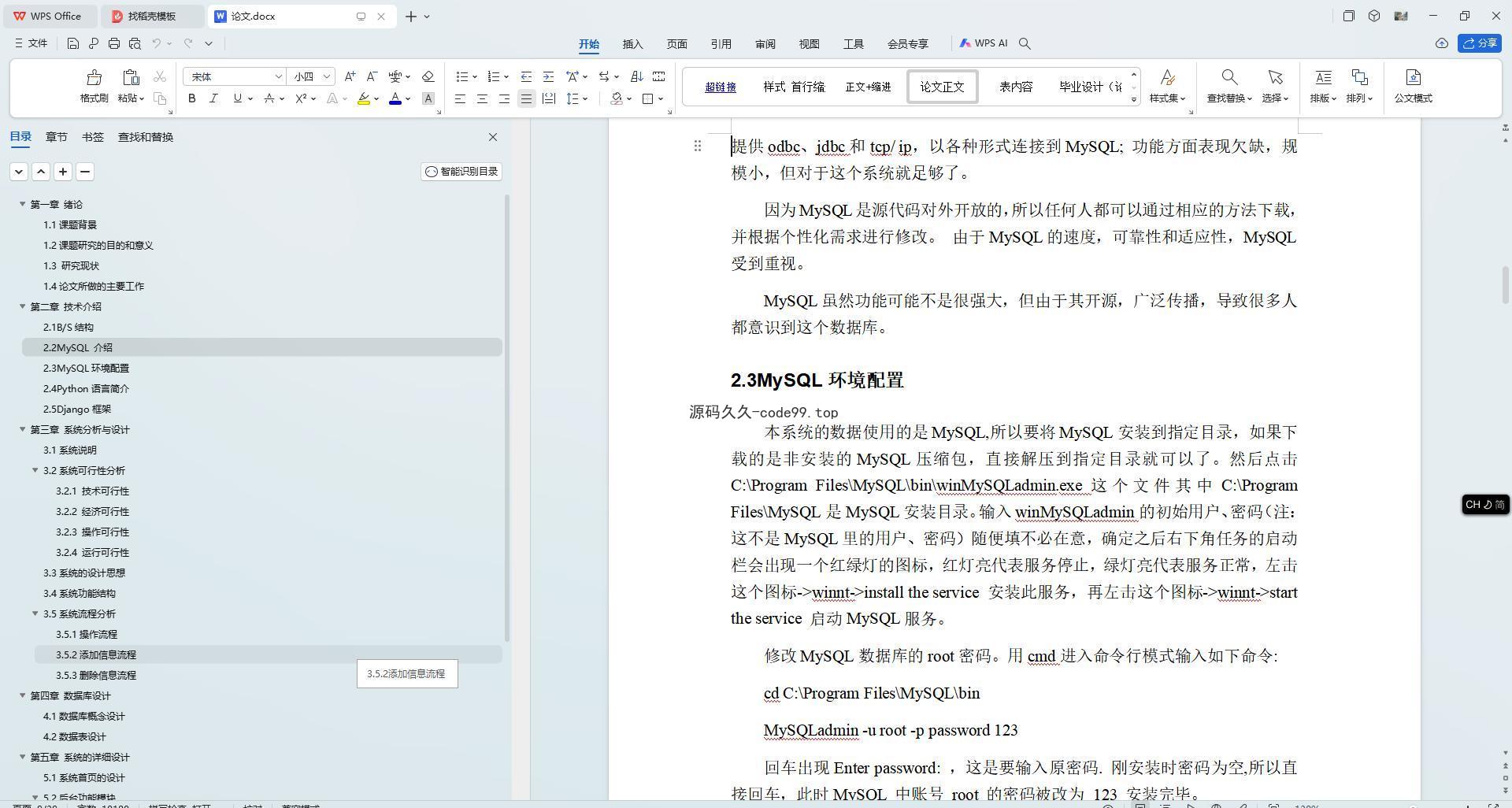
Task: Apply the 超链接 style
Action: tap(720, 87)
